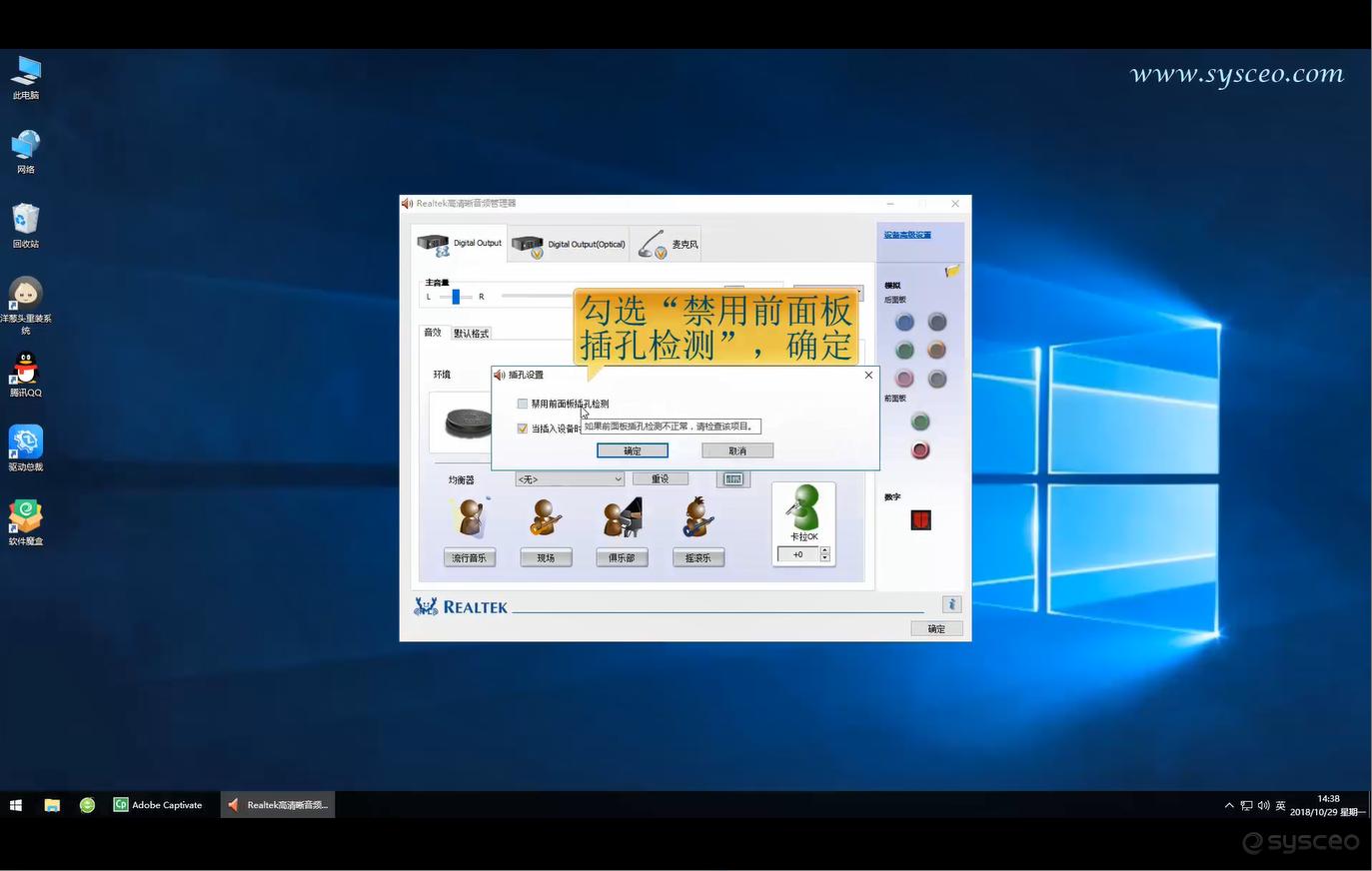This screenshot has width=1372, height=871.
Task: Uncheck the 当插入设备时 option
Action: tap(523, 428)
